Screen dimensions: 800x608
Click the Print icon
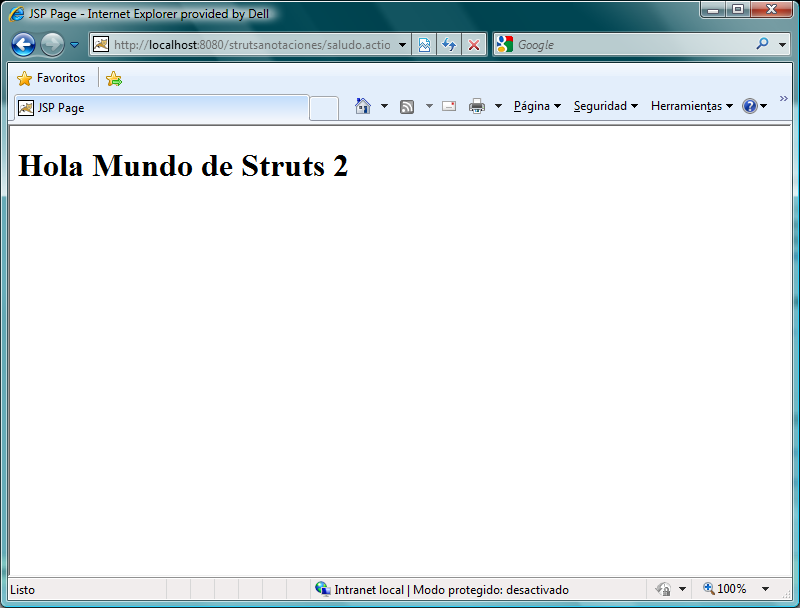point(478,105)
